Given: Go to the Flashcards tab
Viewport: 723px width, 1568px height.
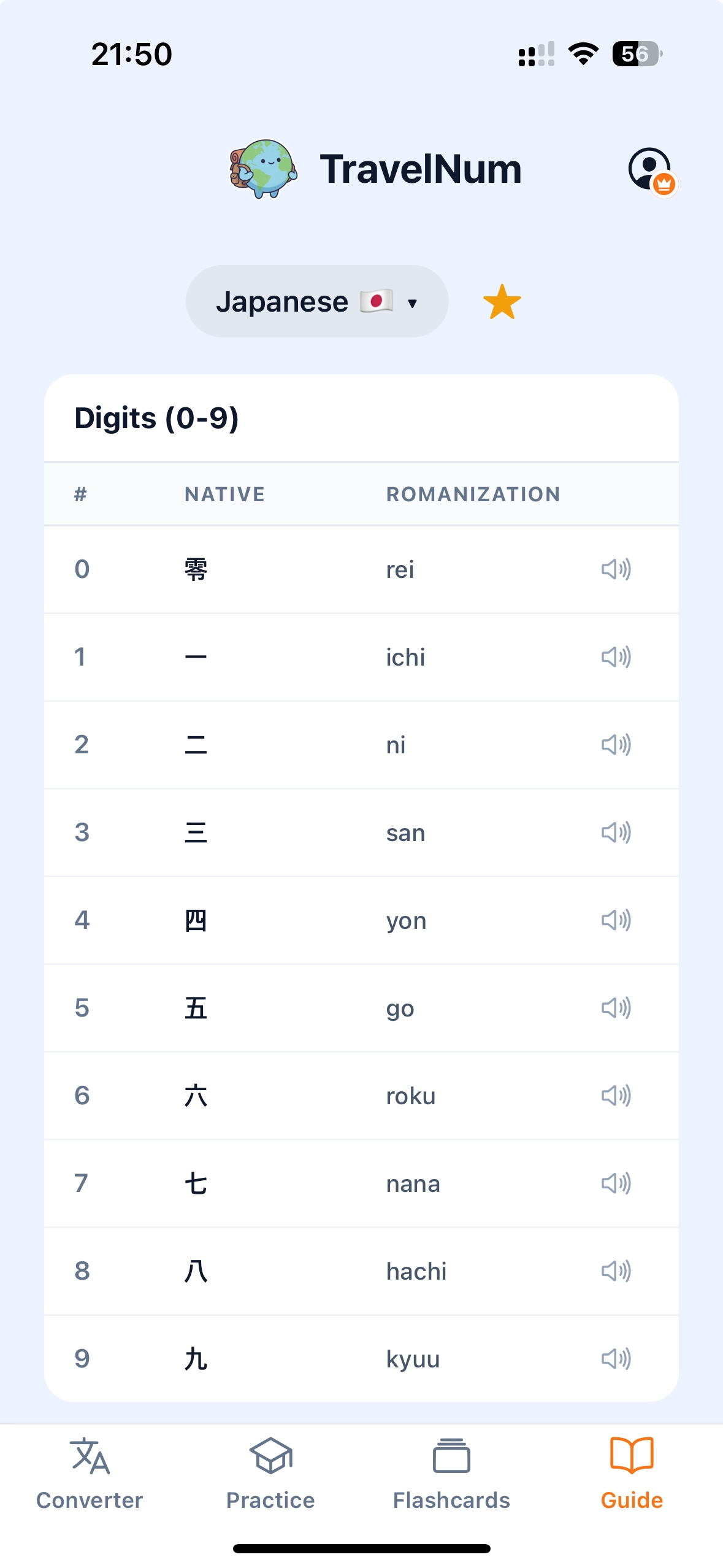Looking at the screenshot, I should [451, 1474].
